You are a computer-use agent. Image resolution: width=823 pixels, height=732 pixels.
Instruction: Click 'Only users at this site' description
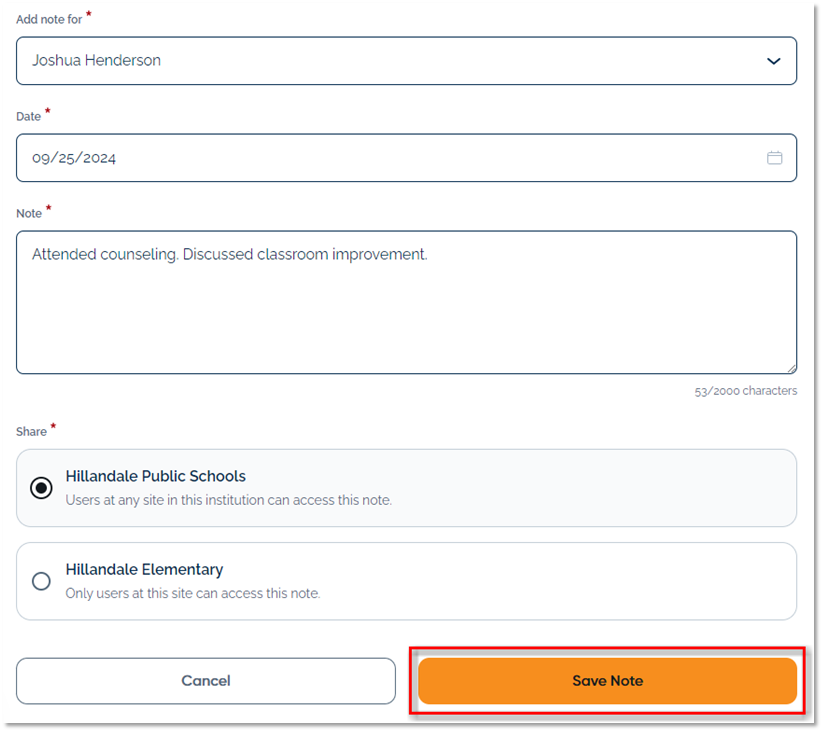193,593
